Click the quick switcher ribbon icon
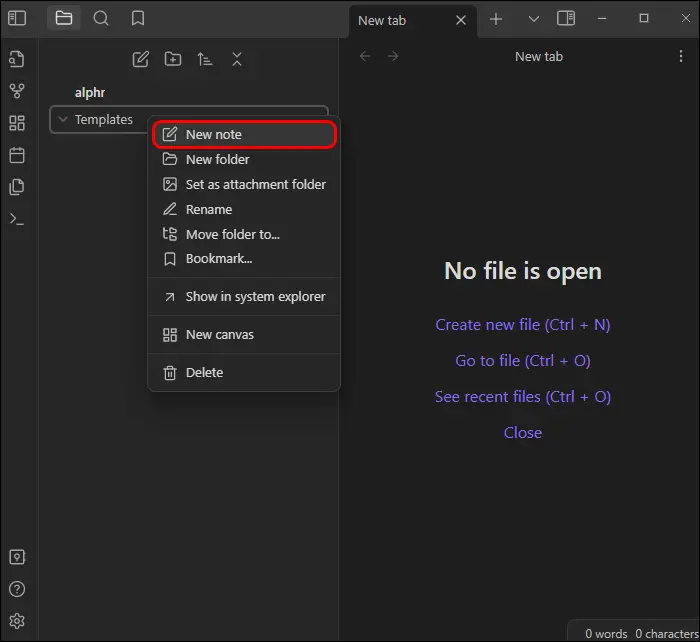700x642 pixels. point(17,59)
